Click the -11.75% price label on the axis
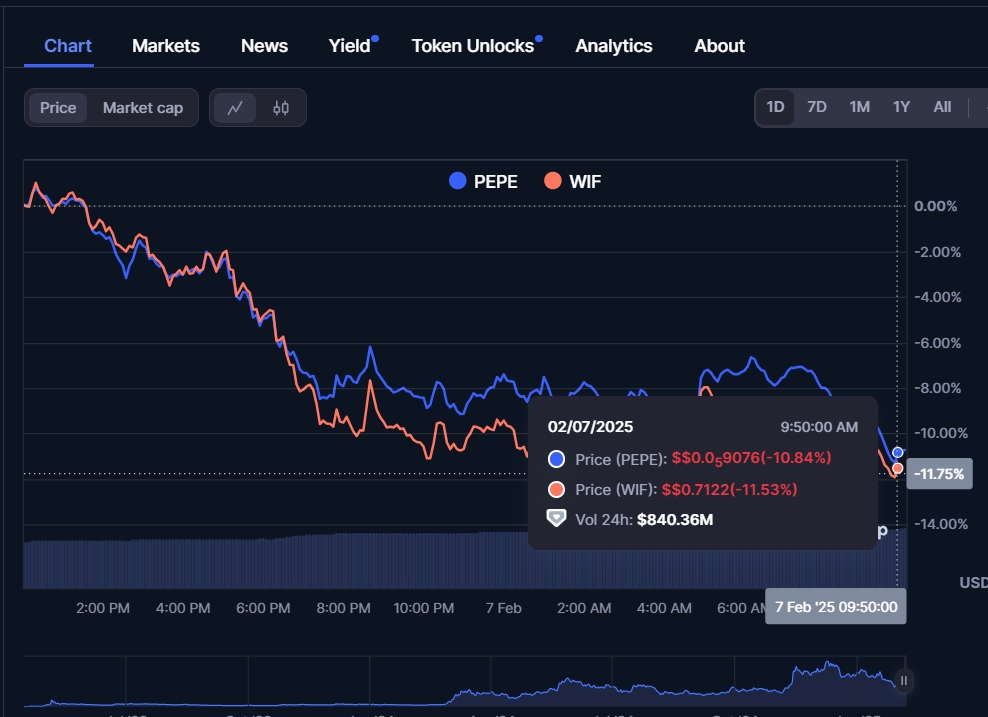Screen dimensions: 988x717 (x=939, y=474)
